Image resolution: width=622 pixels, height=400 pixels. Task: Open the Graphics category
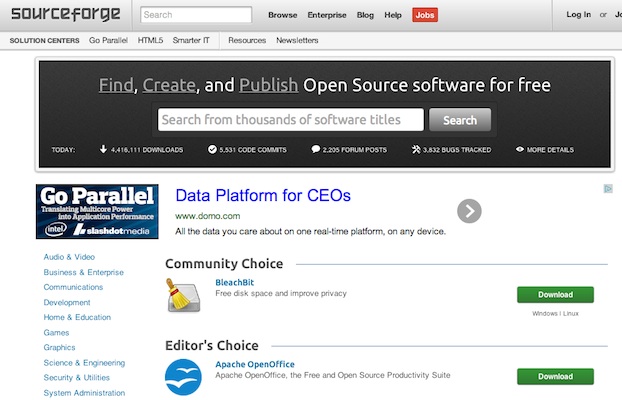coord(60,348)
